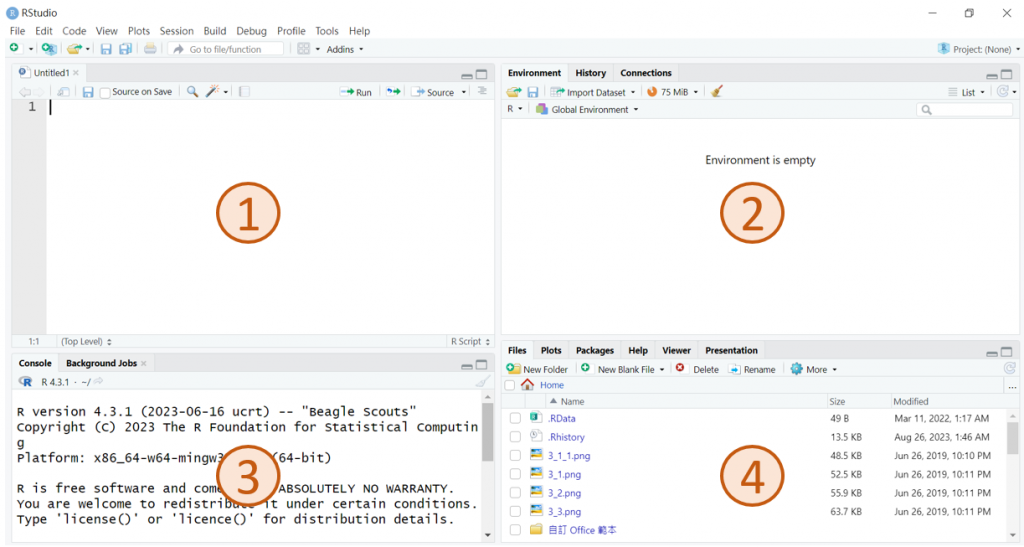The width and height of the screenshot is (1024, 547).
Task: Click the Environment search box
Action: point(965,110)
